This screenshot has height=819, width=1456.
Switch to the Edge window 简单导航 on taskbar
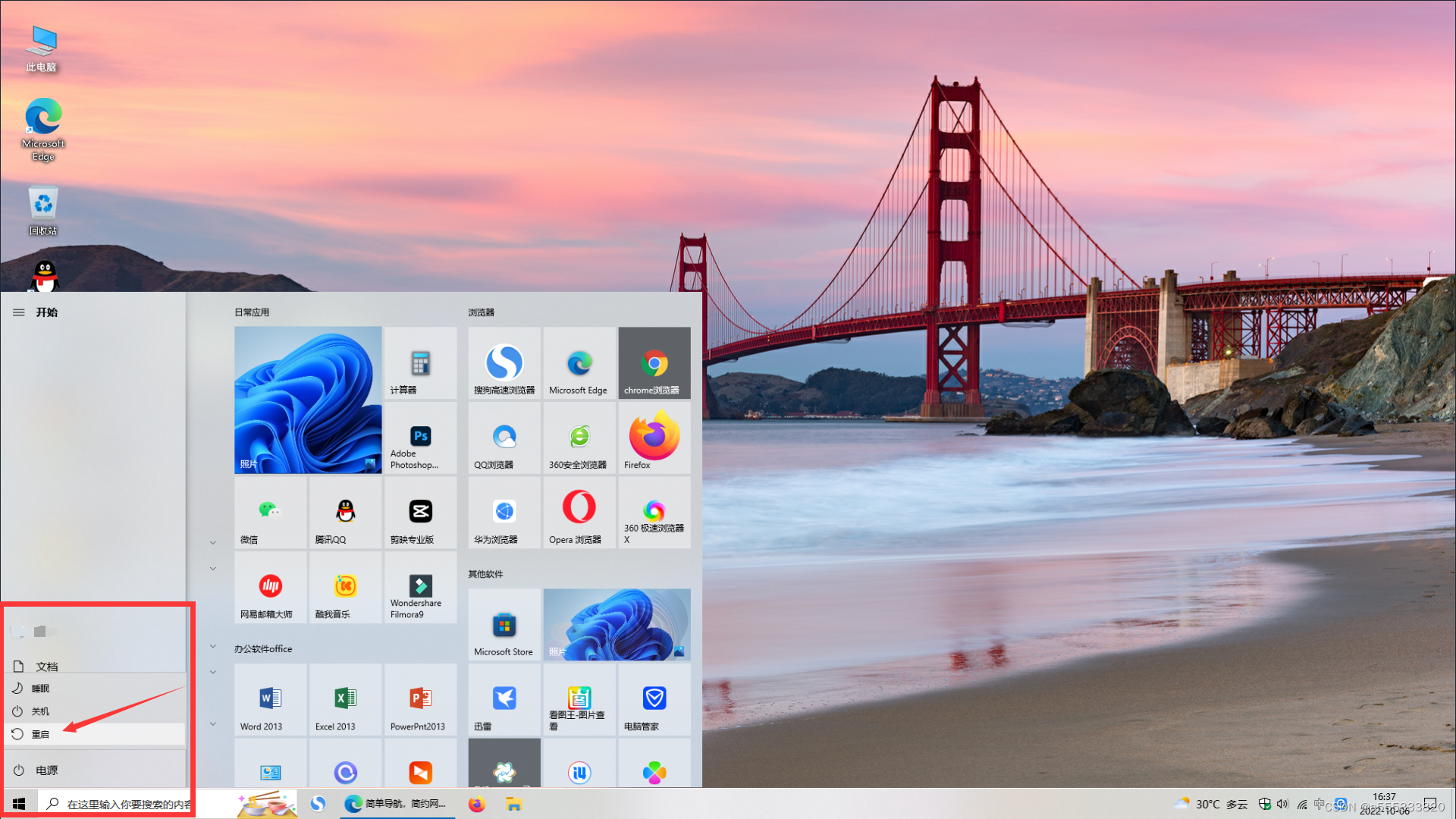[396, 804]
